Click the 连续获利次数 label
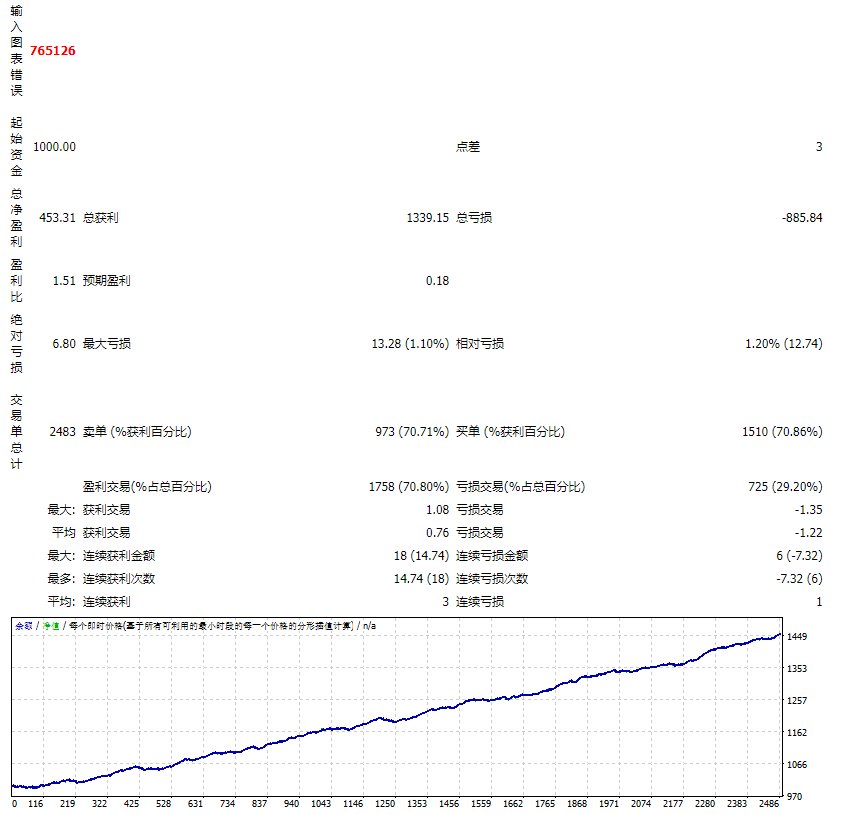Viewport: 845px width, 815px height. click(x=119, y=579)
